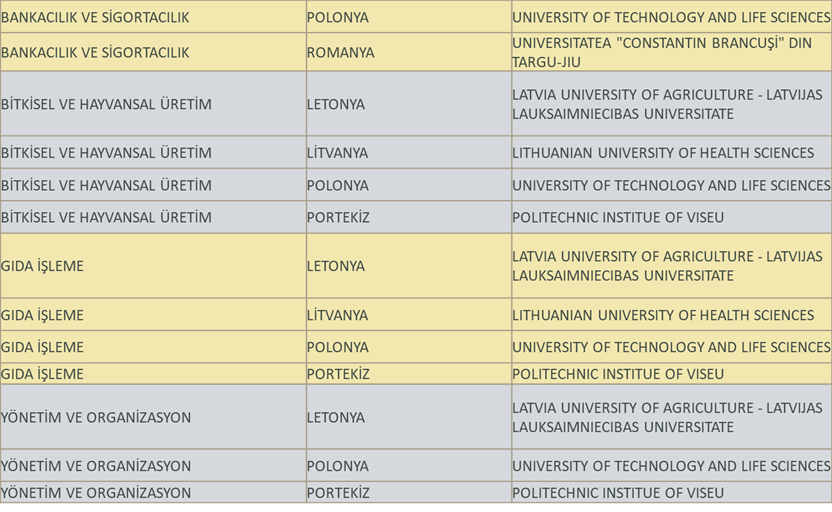Image resolution: width=832 pixels, height=512 pixels.
Task: Select PORTEKİZ in the Bitkisel ve Hayvansal Üretim row
Action: coord(338,217)
